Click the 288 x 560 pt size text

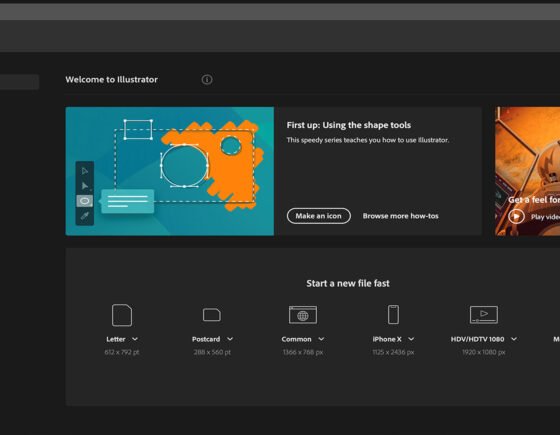[212, 352]
